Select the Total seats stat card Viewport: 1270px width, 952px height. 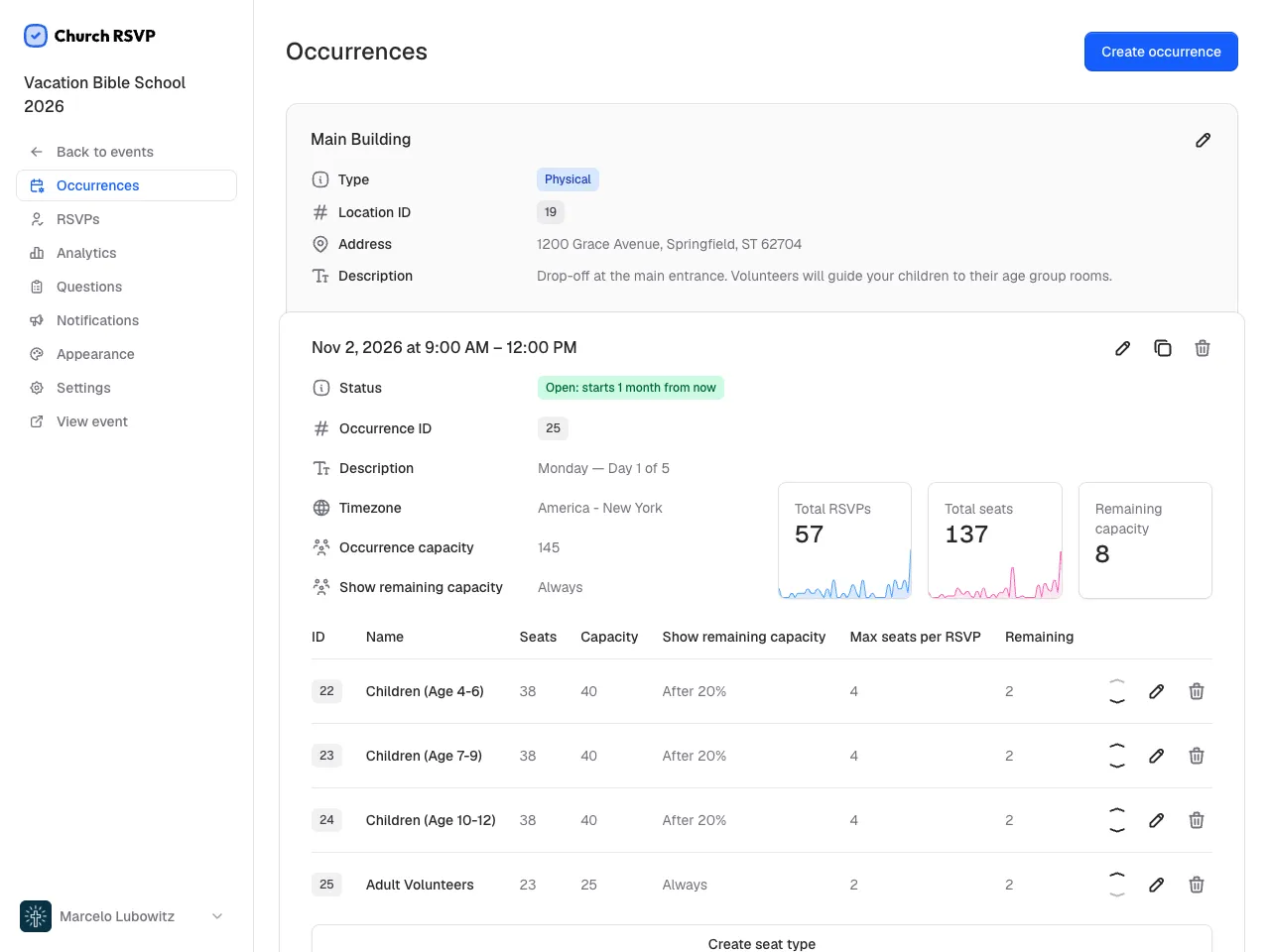coord(995,540)
